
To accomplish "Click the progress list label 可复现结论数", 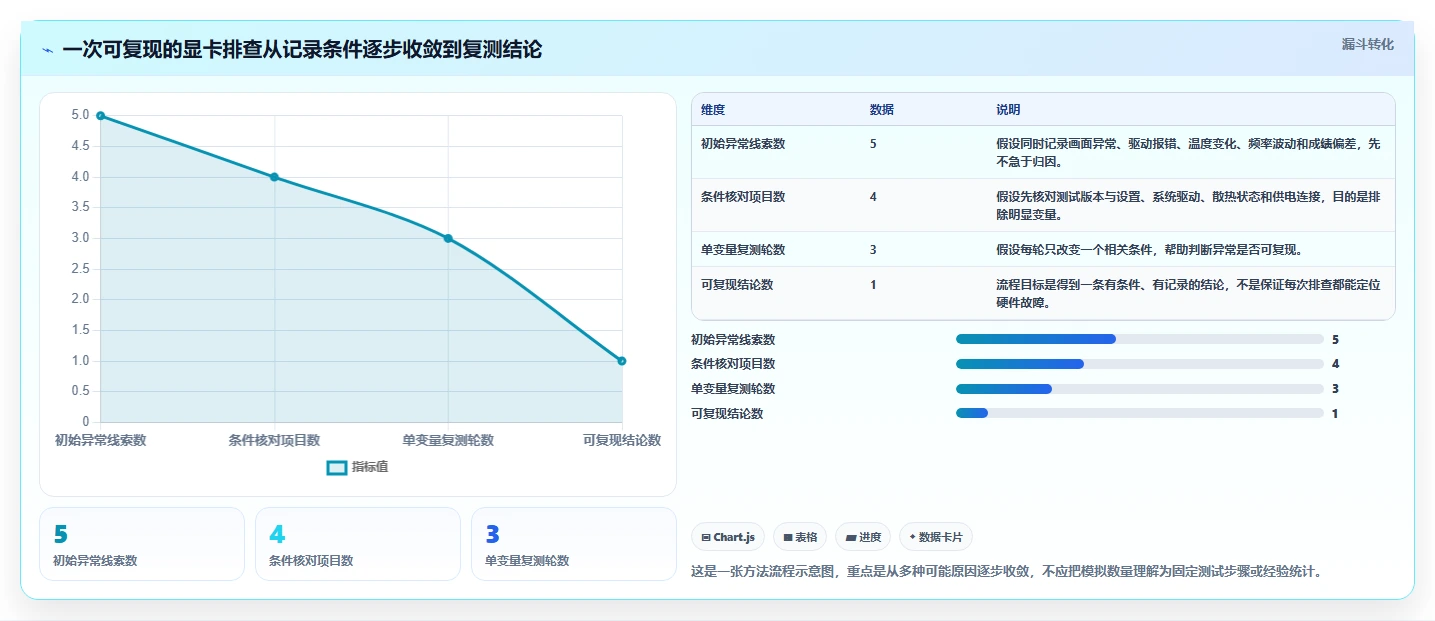I will tap(727, 413).
